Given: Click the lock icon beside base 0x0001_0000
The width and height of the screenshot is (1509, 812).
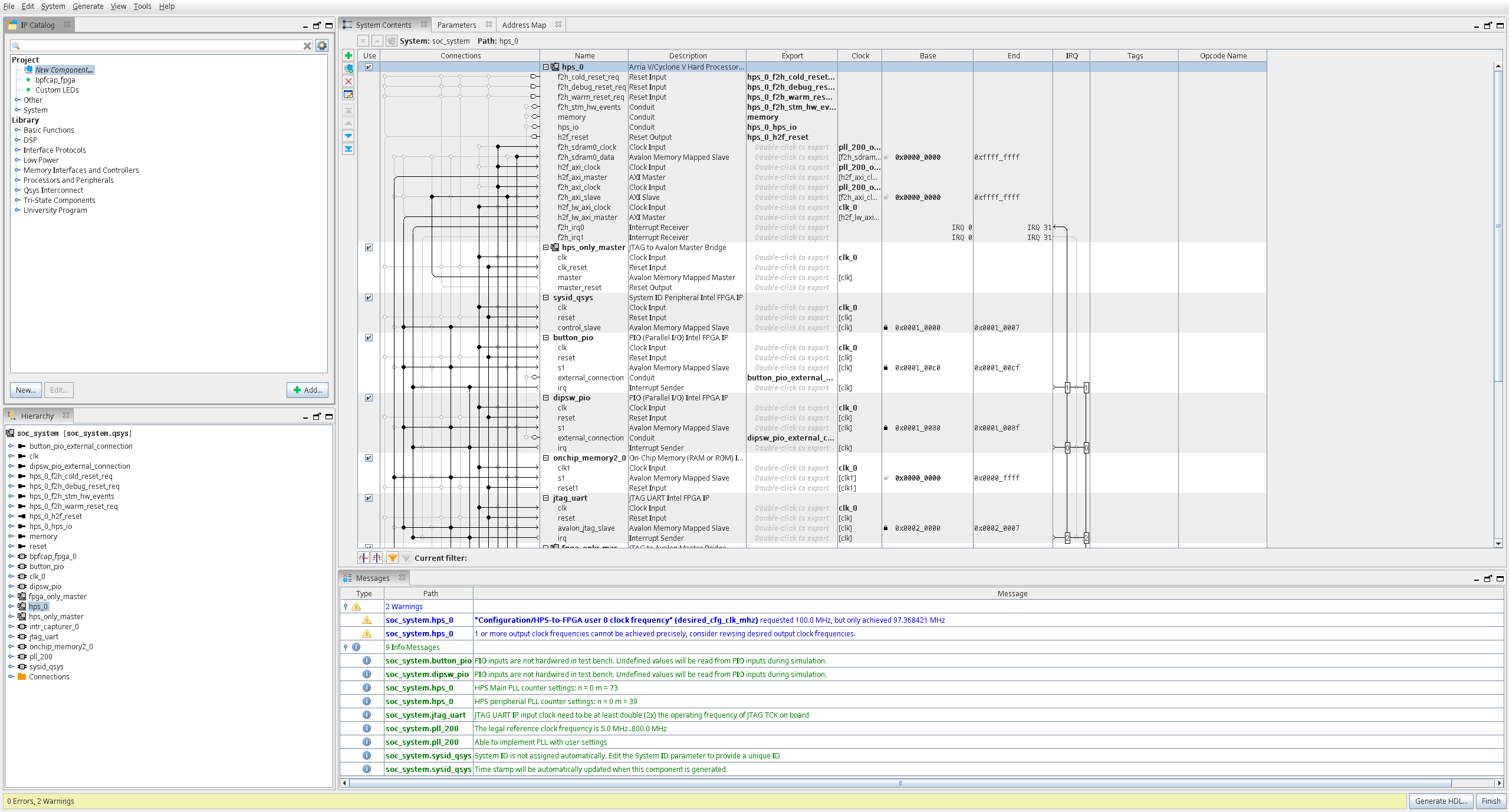Looking at the screenshot, I should click(x=886, y=328).
